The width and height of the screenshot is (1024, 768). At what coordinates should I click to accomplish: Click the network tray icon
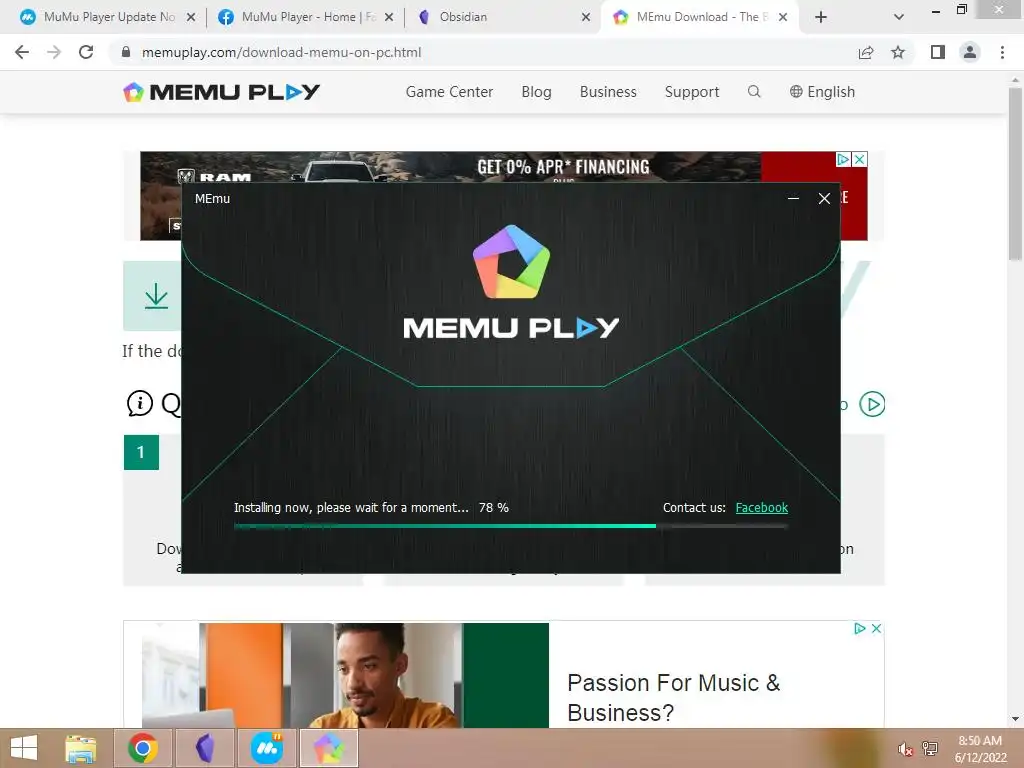tap(930, 748)
